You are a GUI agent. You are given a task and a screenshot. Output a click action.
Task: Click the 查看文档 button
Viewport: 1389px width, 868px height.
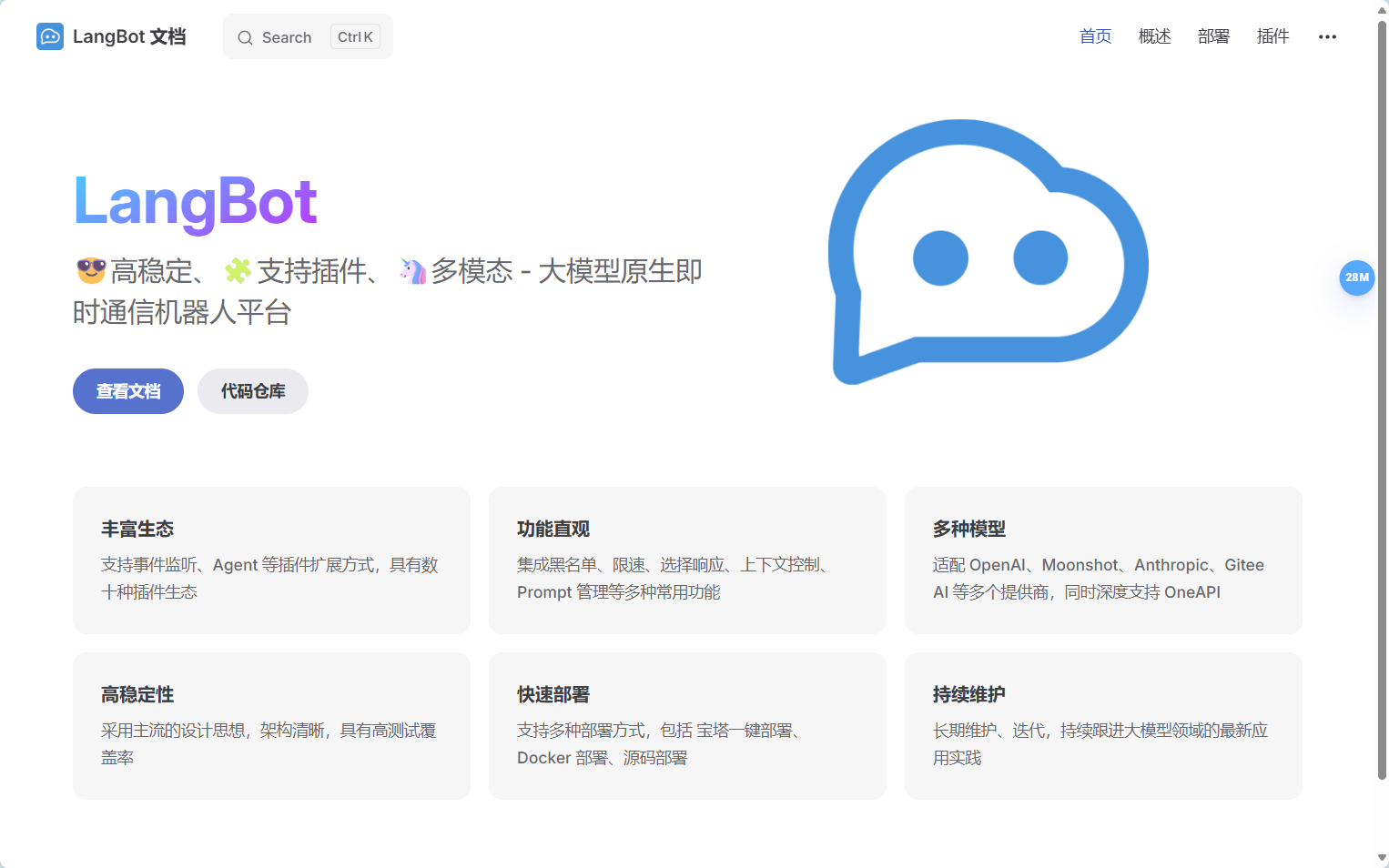(128, 391)
